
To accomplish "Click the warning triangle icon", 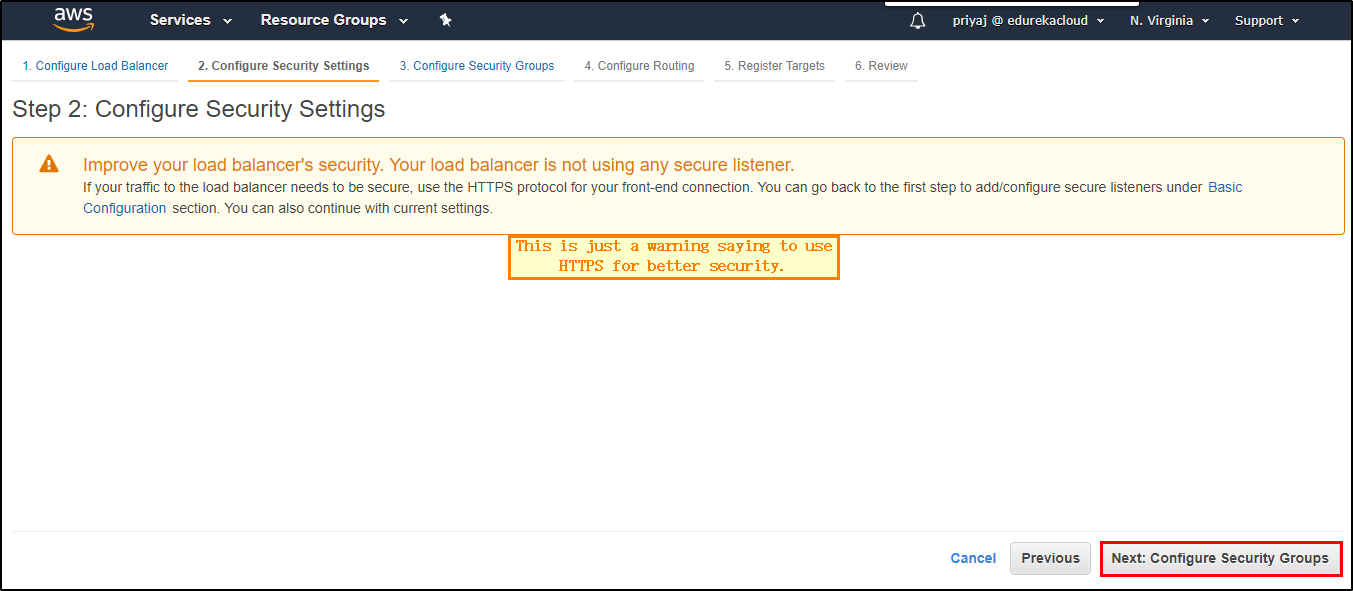I will [48, 164].
